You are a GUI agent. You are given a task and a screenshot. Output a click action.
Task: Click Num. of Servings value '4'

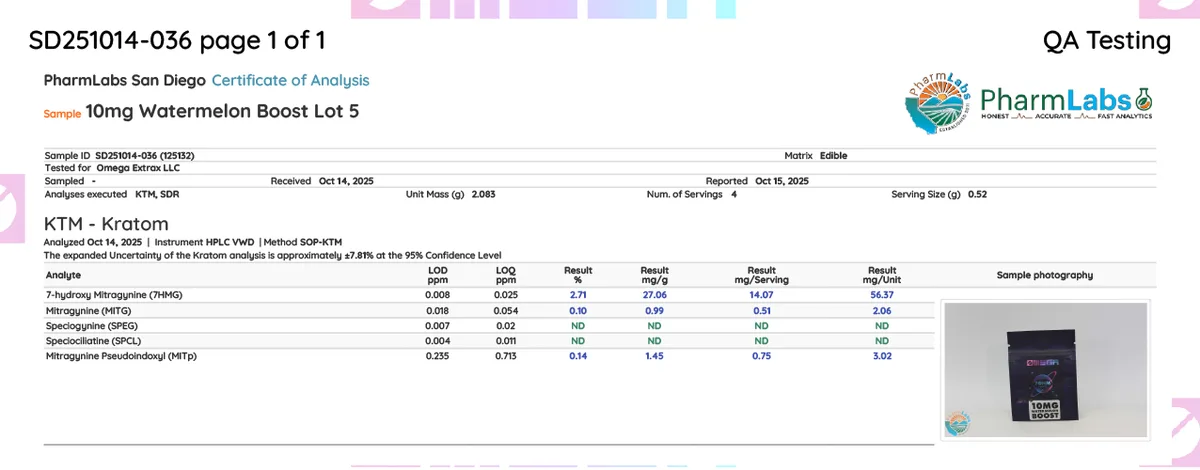(734, 194)
